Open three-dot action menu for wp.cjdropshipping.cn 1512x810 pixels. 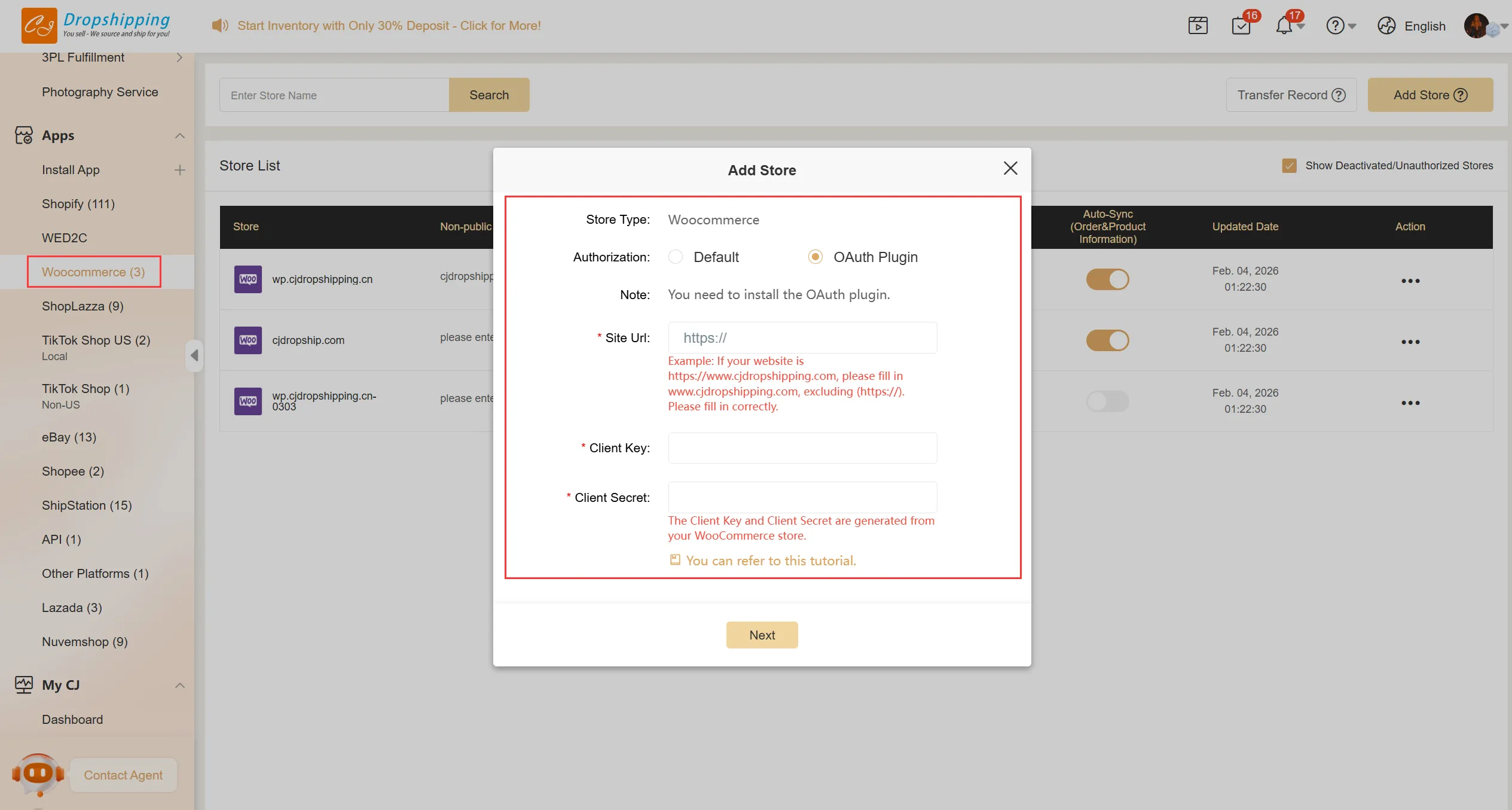point(1410,281)
